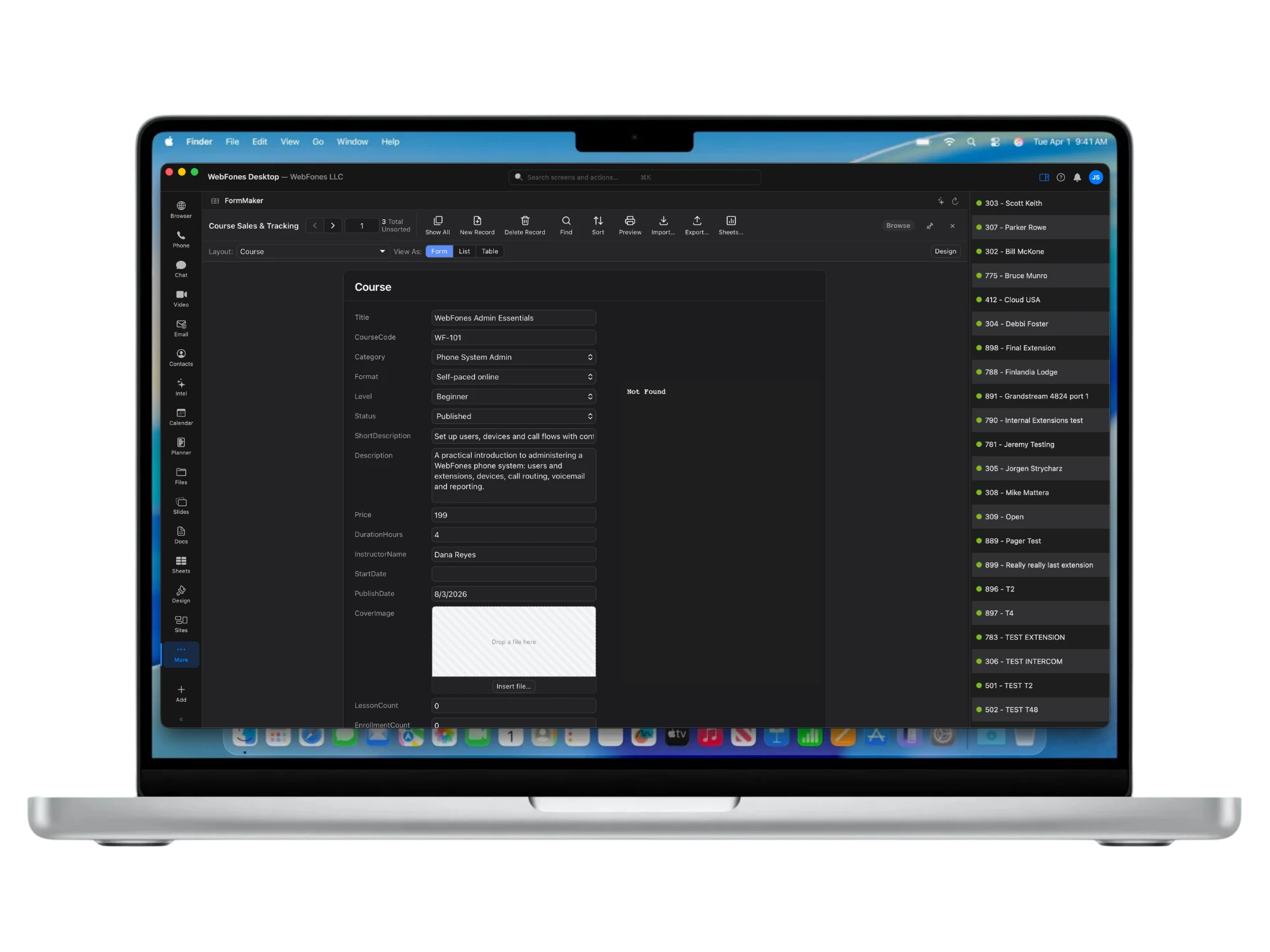Screen dimensions: 1270x952
Task: Open the Planner sidebar item
Action: point(181,447)
